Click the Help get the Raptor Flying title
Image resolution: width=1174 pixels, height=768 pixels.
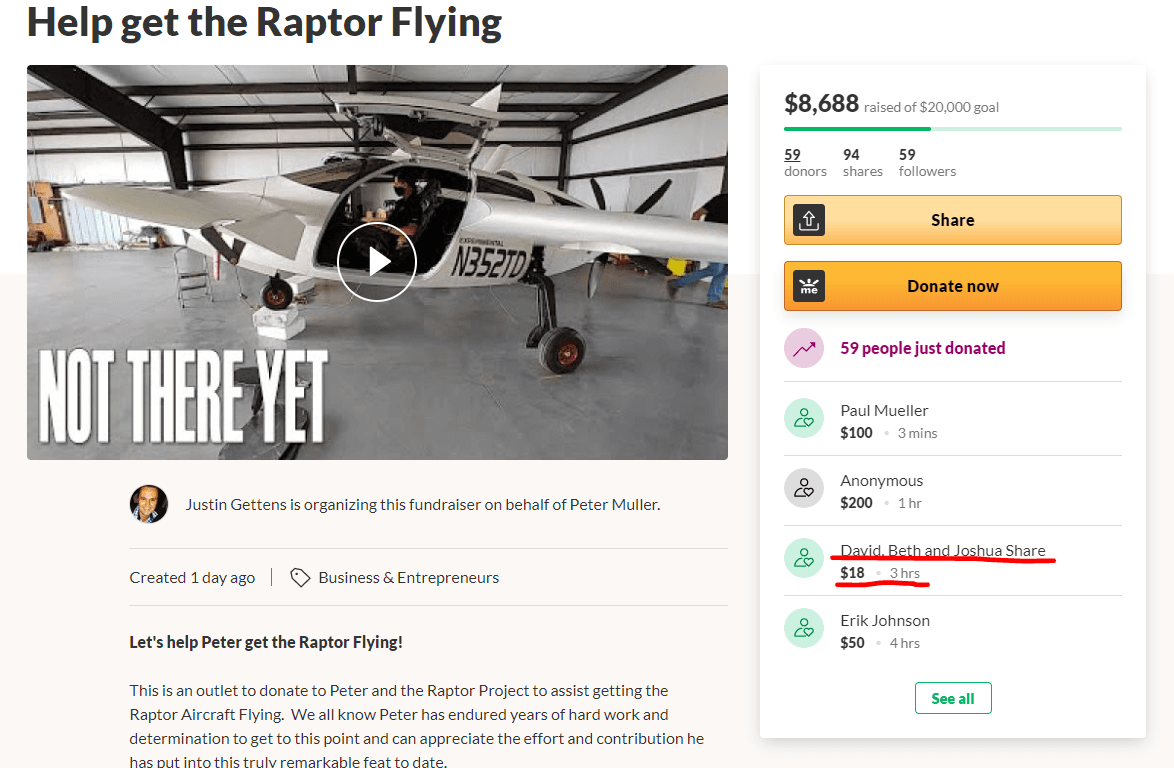[x=264, y=23]
